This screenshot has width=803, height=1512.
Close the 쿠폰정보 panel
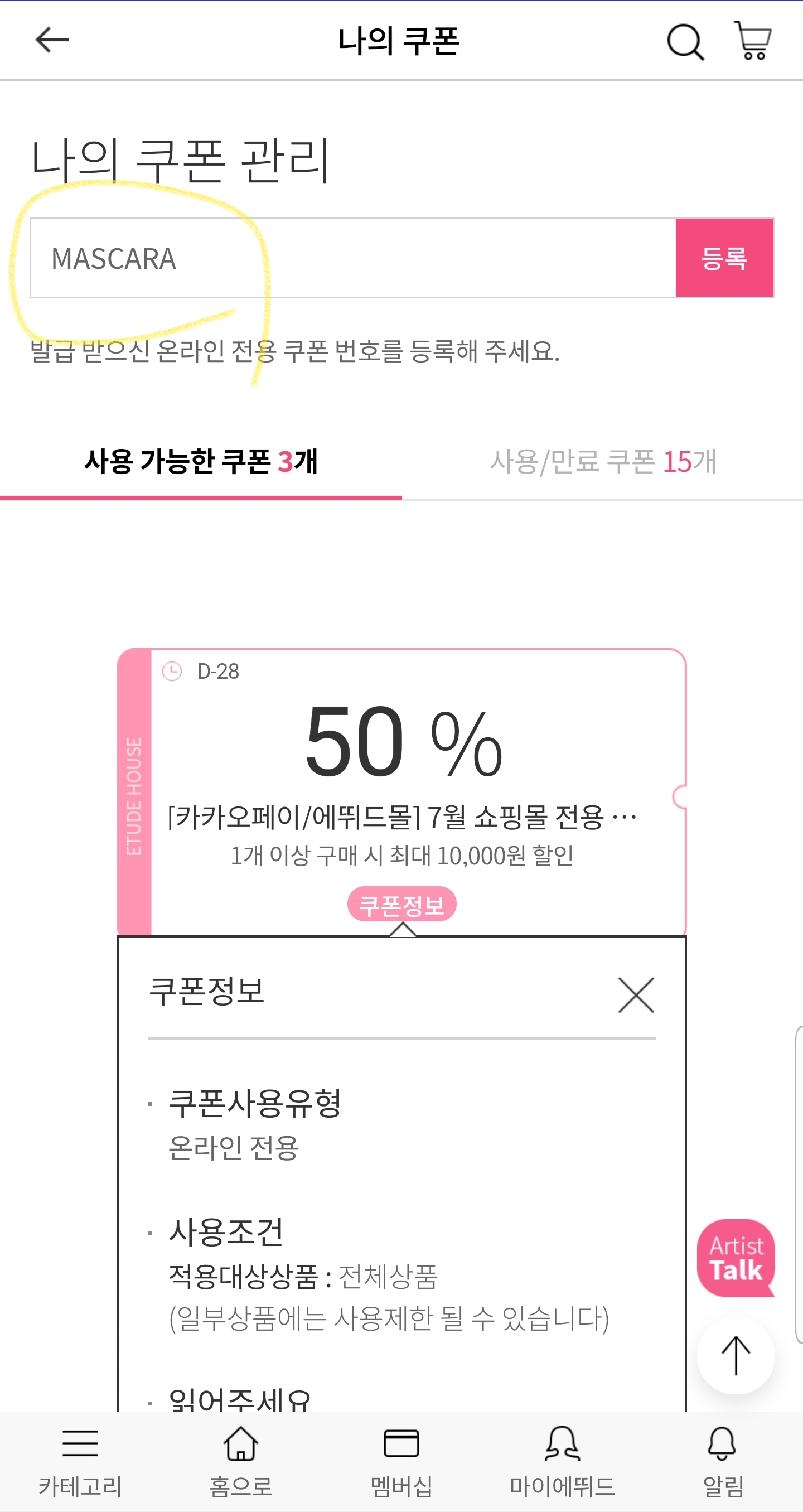(636, 995)
